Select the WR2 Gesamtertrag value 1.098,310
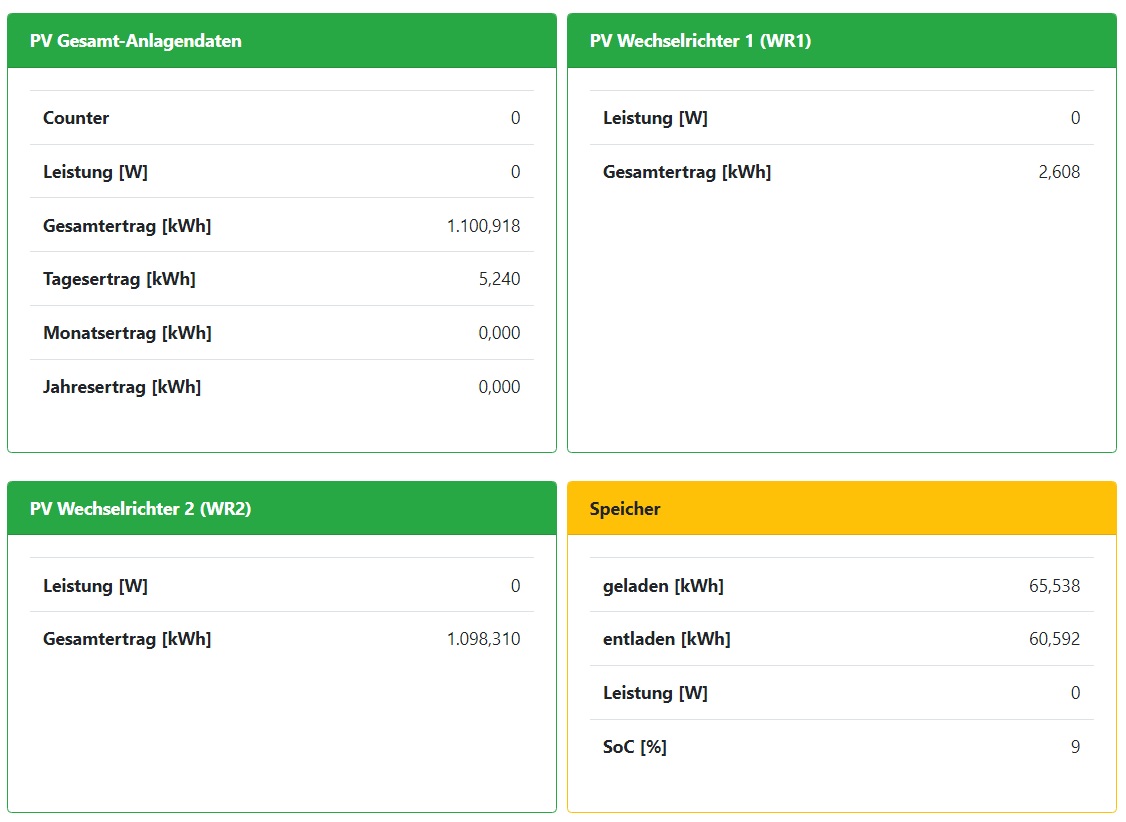 (483, 639)
